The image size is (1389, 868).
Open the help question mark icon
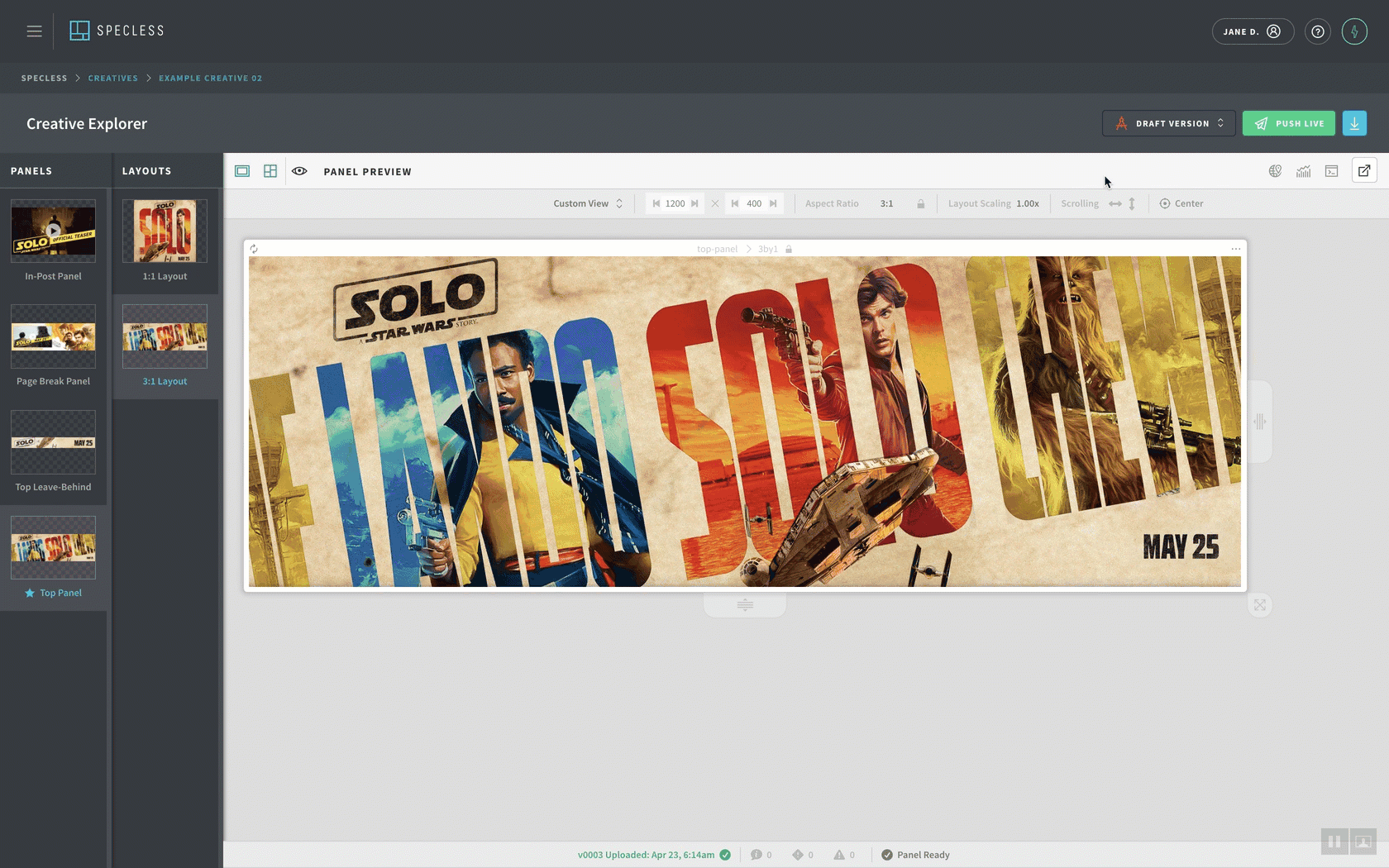1318,31
